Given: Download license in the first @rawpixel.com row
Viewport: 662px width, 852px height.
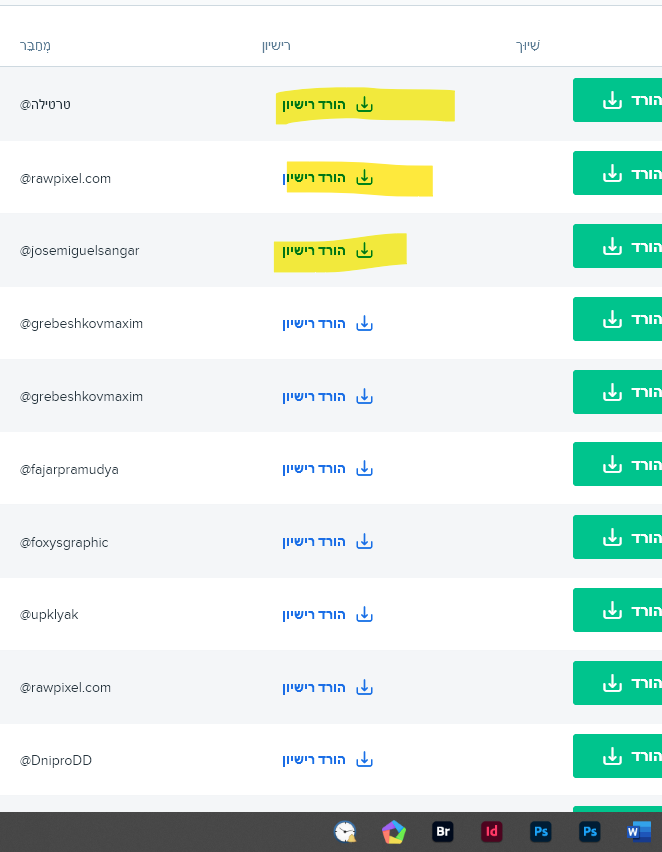Looking at the screenshot, I should coord(328,178).
